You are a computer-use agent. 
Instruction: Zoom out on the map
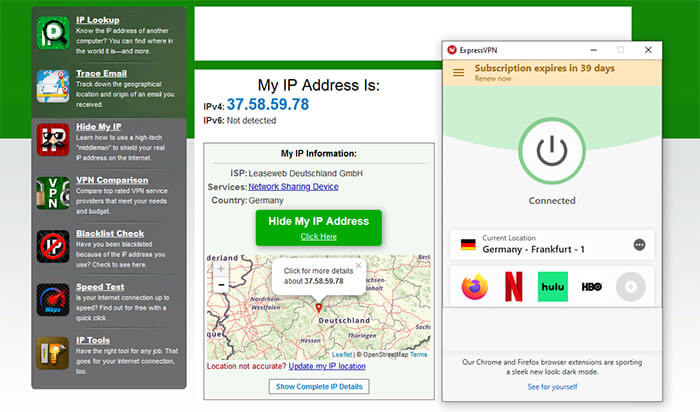click(221, 284)
